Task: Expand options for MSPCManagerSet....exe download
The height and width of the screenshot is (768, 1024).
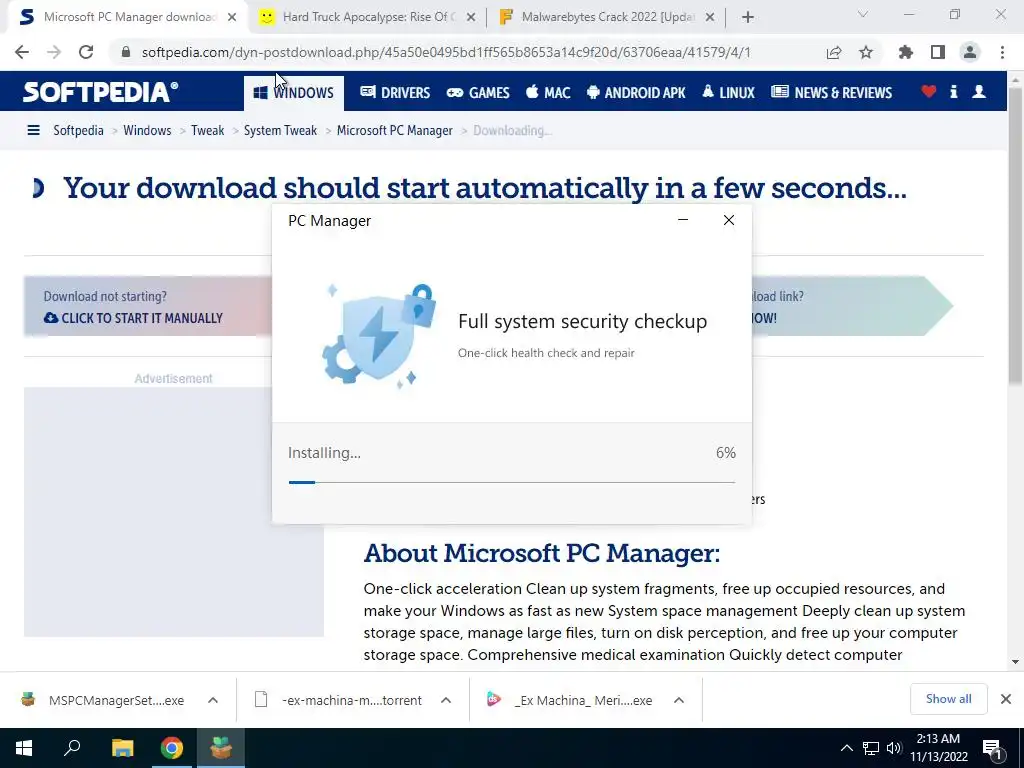Action: tap(213, 701)
